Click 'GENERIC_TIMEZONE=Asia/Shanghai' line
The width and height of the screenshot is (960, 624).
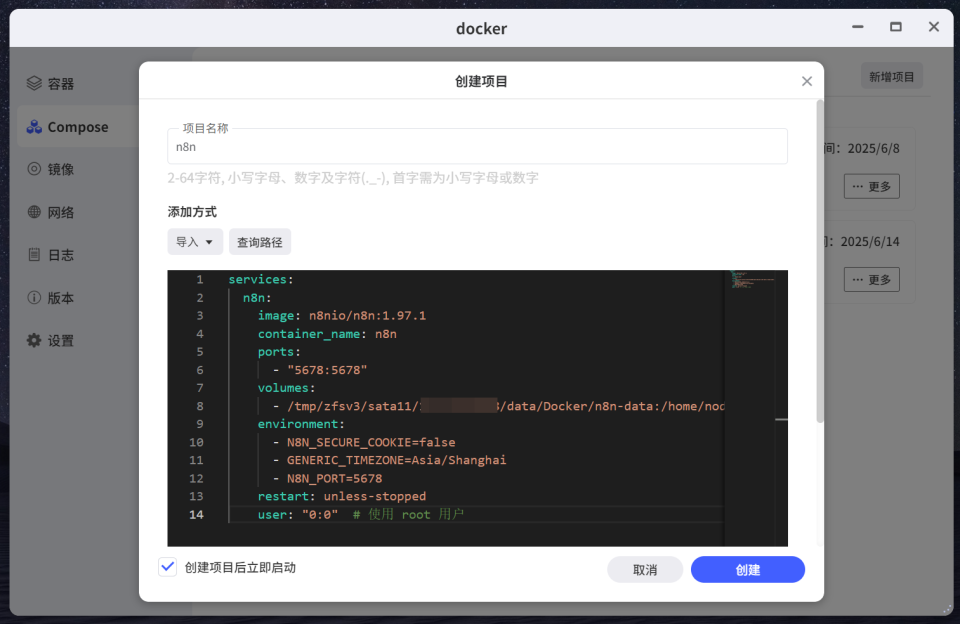(397, 460)
